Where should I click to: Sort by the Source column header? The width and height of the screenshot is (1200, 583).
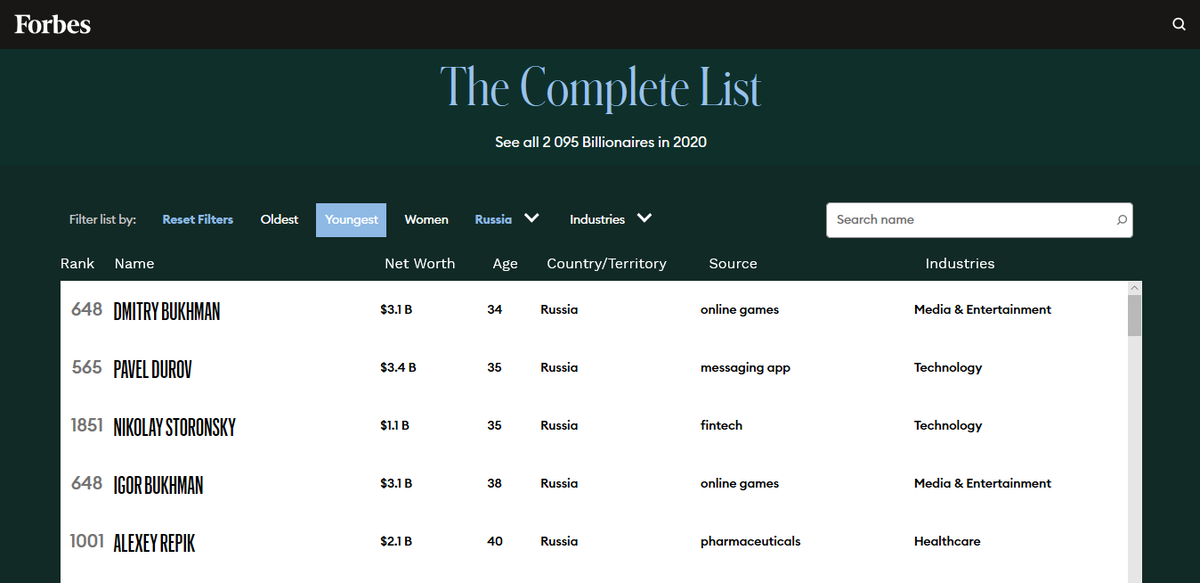(733, 264)
